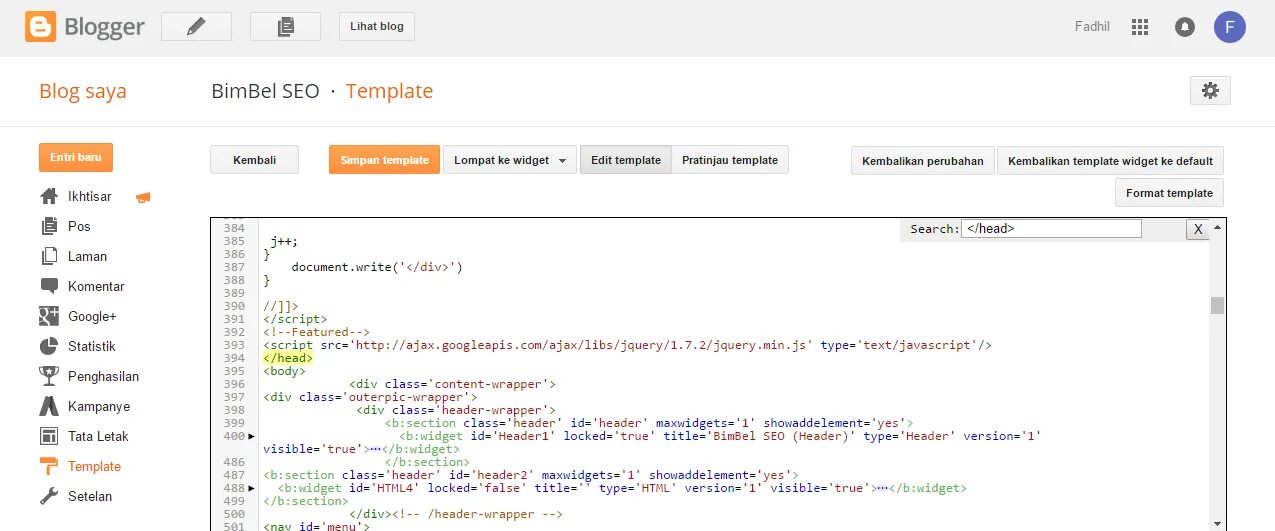Click Blog saya link
Screen dimensions: 1275x531
pos(83,91)
